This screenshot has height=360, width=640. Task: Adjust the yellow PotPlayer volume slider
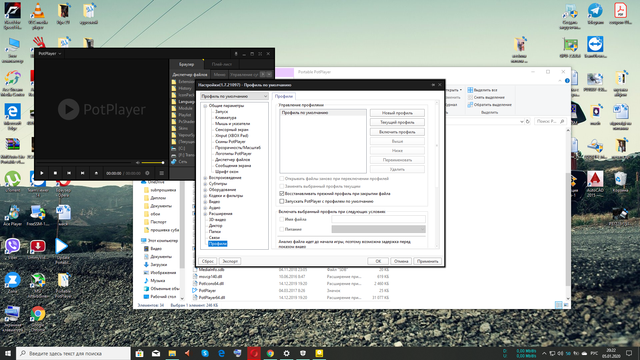coord(153,162)
